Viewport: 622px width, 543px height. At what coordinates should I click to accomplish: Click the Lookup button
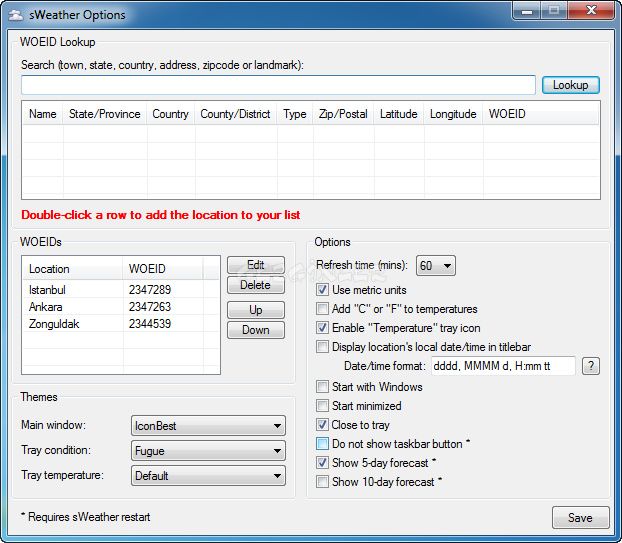point(571,85)
